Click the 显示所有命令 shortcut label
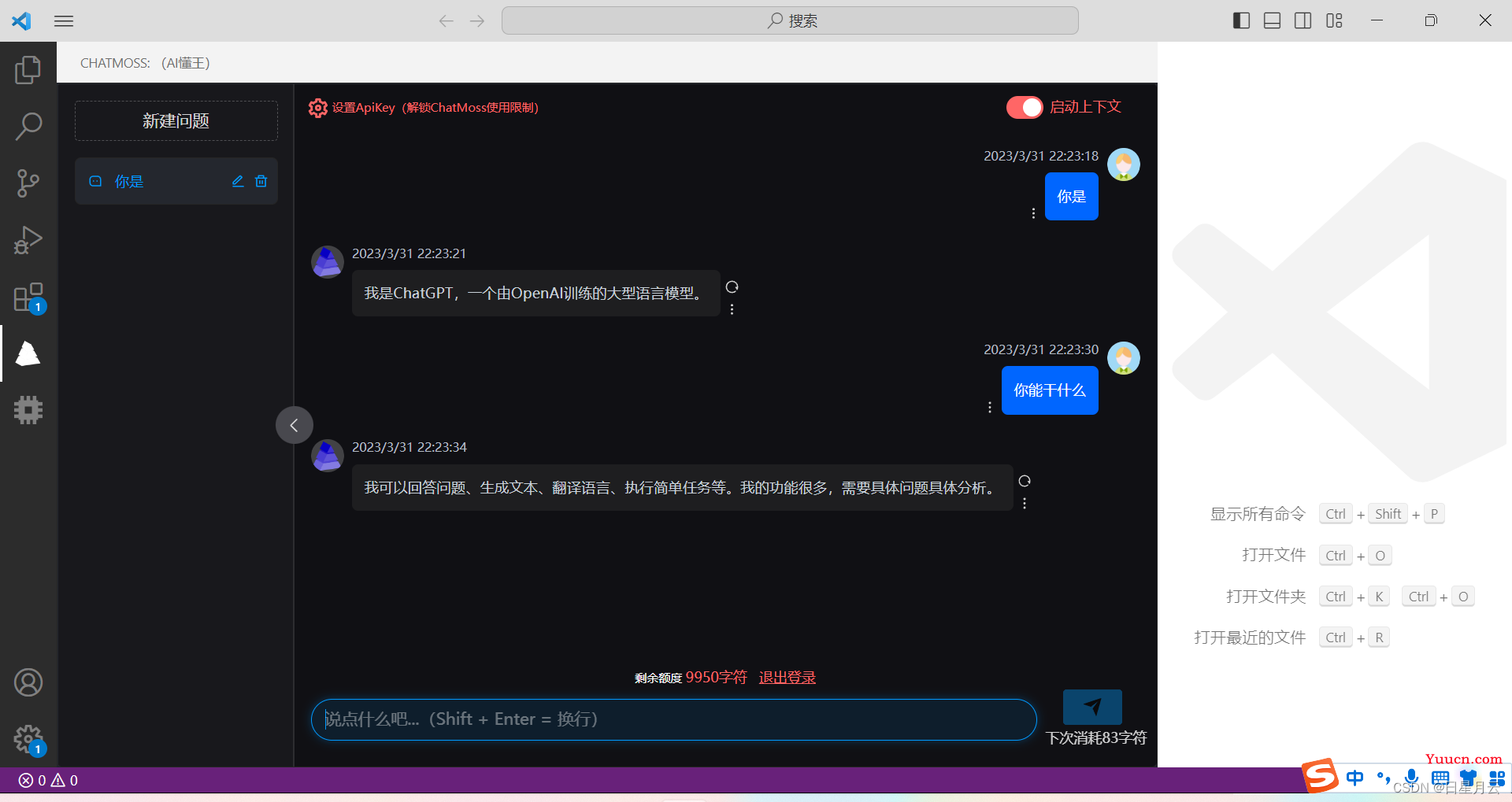The image size is (1512, 802). [x=1258, y=514]
